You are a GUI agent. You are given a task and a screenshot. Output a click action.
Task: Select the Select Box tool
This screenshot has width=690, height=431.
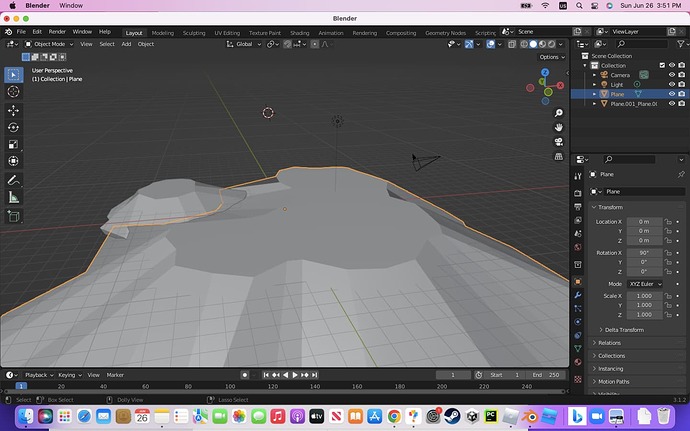point(13,75)
